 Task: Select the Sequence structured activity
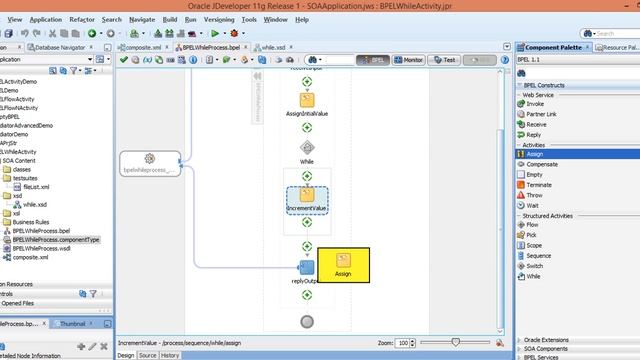tap(534, 256)
